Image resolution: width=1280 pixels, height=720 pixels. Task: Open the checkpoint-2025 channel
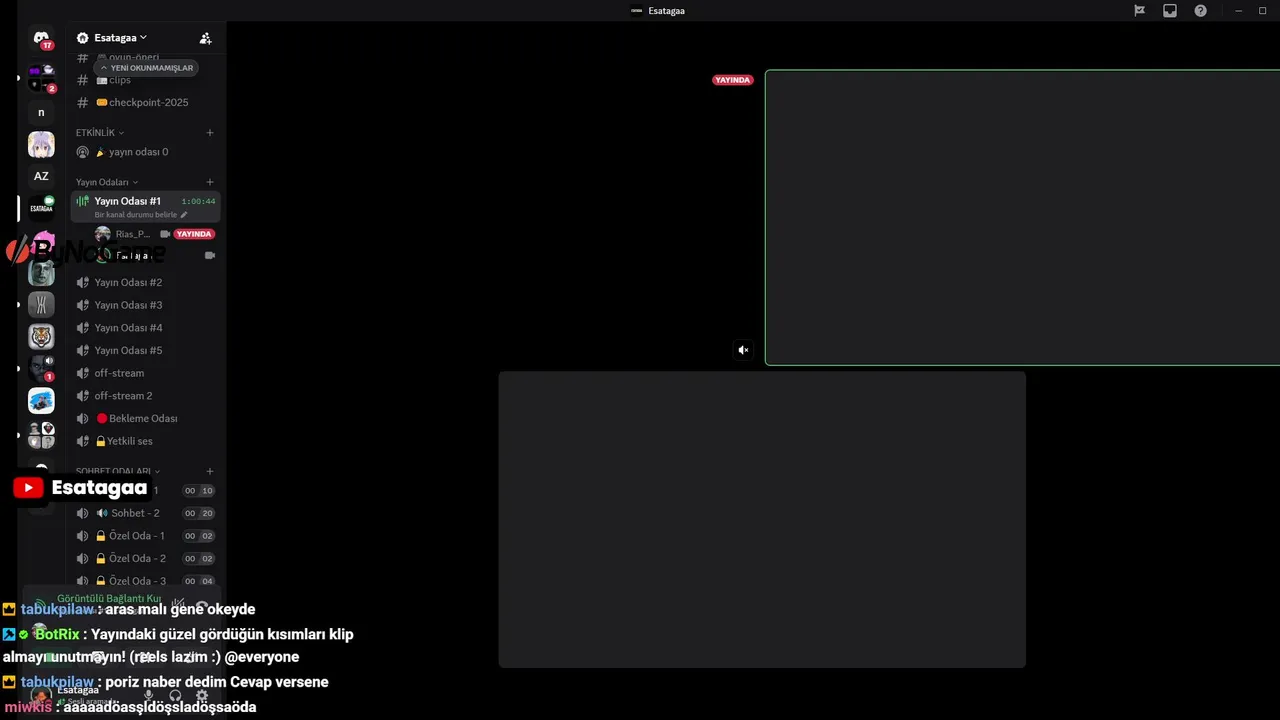point(146,102)
